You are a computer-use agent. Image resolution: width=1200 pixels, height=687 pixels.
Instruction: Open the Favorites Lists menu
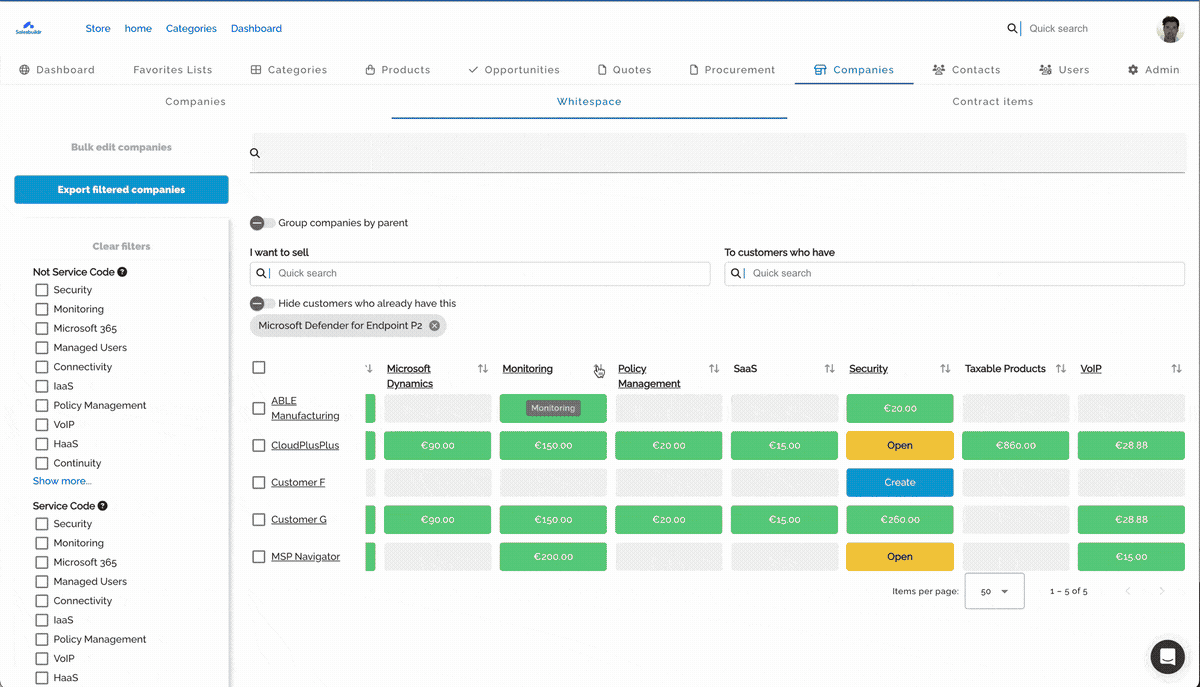(172, 70)
